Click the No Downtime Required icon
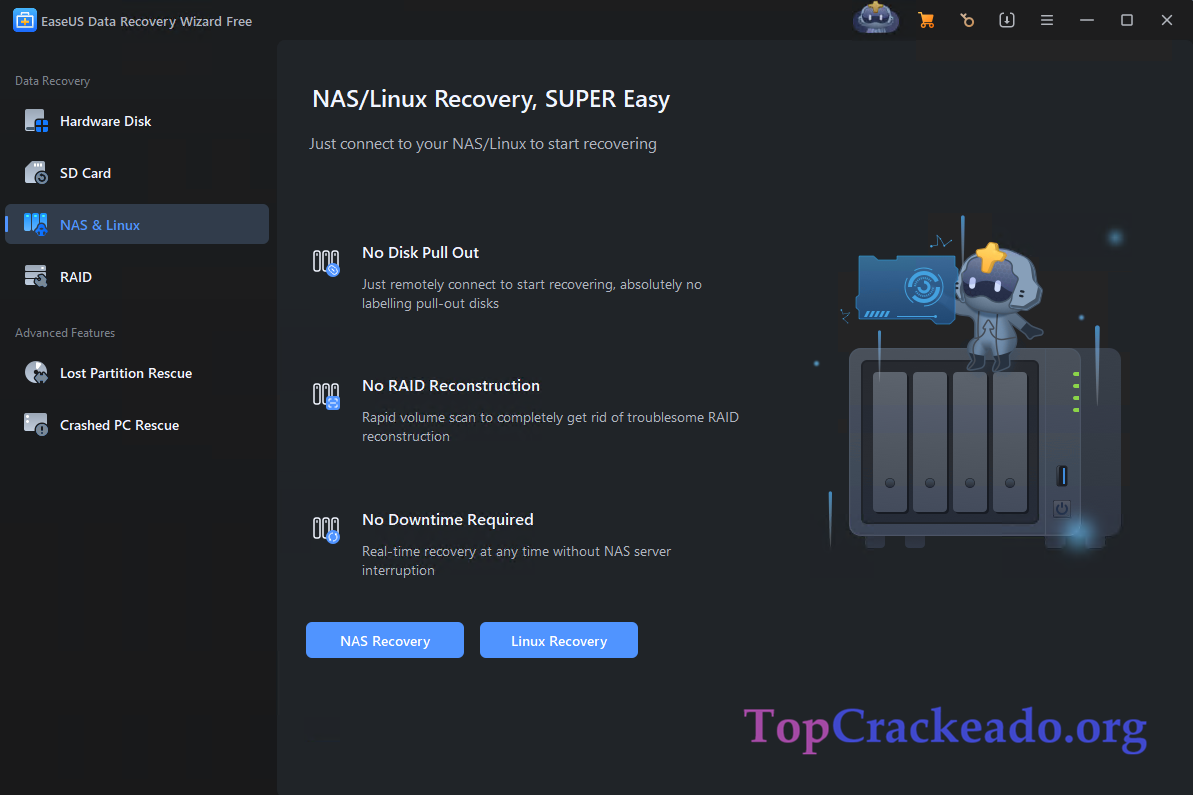The height and width of the screenshot is (795, 1193). click(326, 529)
